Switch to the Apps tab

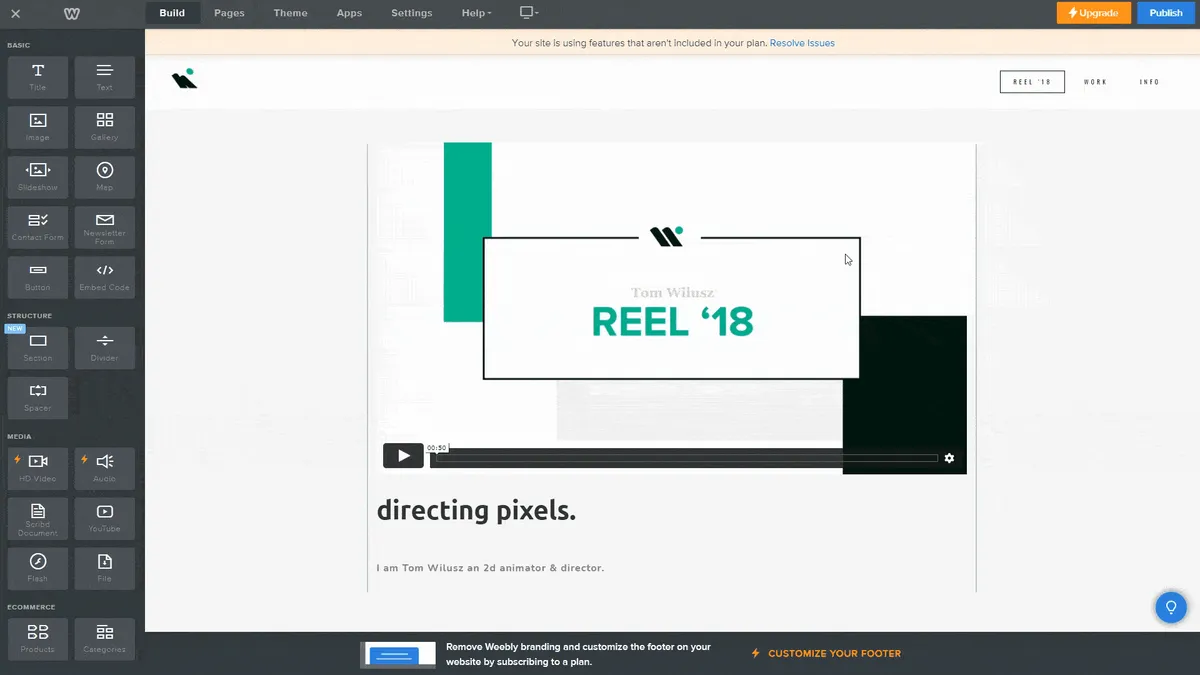coord(349,13)
